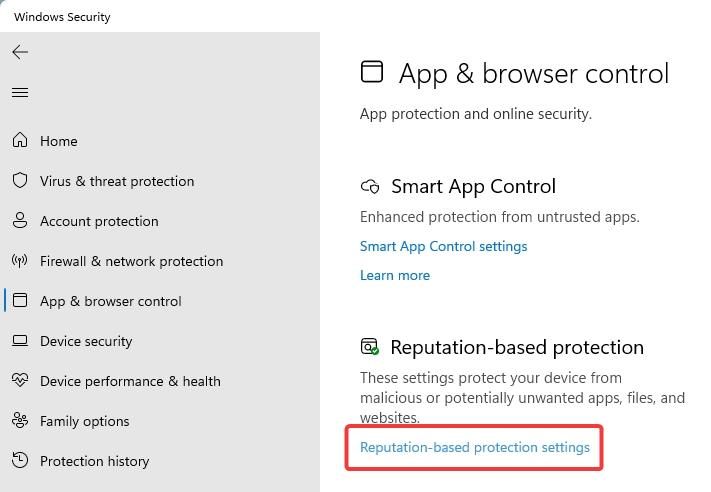Click the back arrow icon
711x492 pixels.
pyautogui.click(x=20, y=52)
